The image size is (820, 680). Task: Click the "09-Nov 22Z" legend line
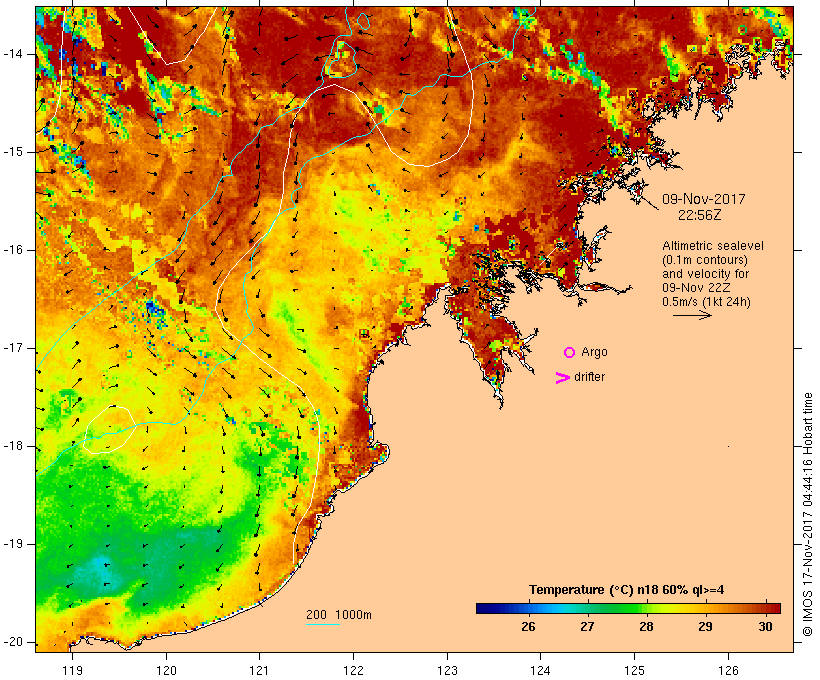[696, 288]
